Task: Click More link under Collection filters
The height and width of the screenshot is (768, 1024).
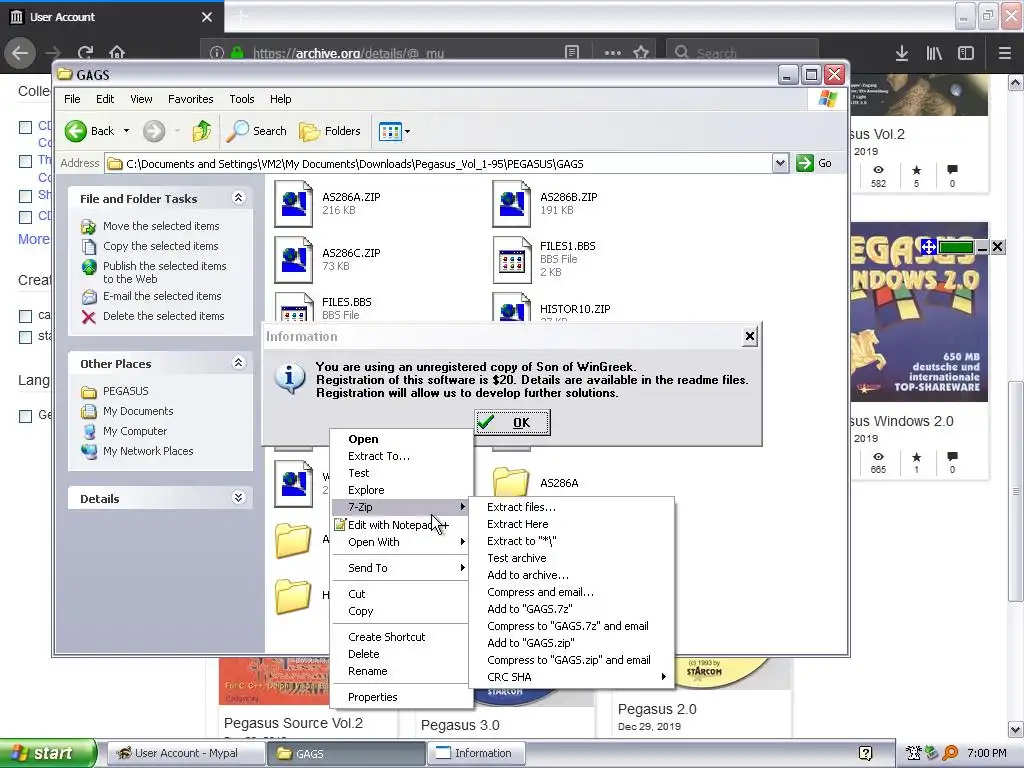Action: pyautogui.click(x=33, y=239)
